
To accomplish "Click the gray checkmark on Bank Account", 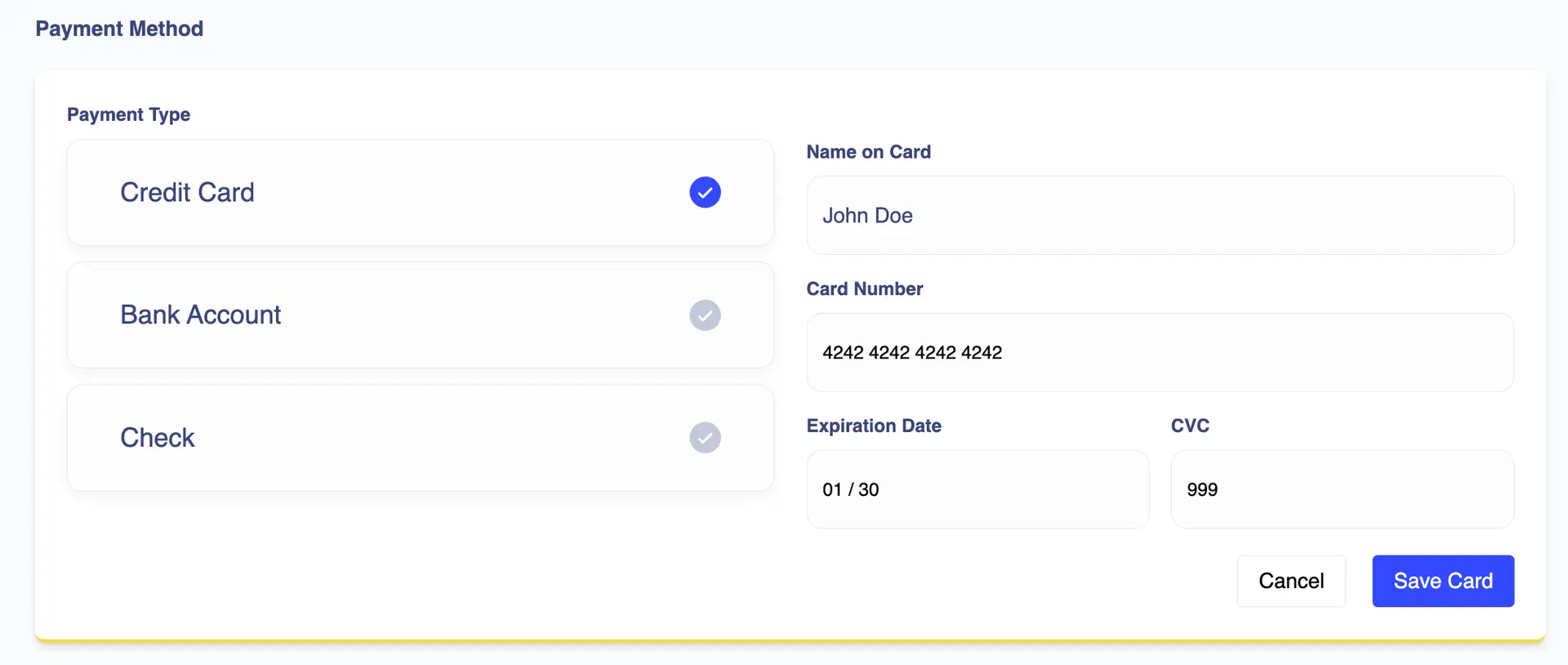I will 705,315.
